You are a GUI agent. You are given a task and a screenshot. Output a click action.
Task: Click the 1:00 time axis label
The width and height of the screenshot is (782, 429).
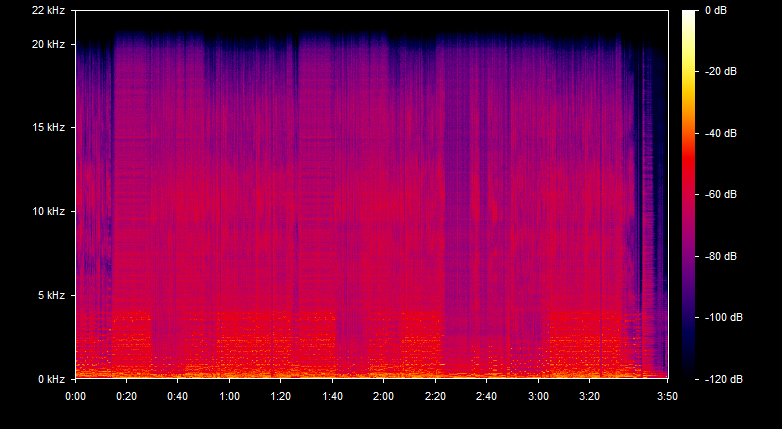pyautogui.click(x=229, y=397)
